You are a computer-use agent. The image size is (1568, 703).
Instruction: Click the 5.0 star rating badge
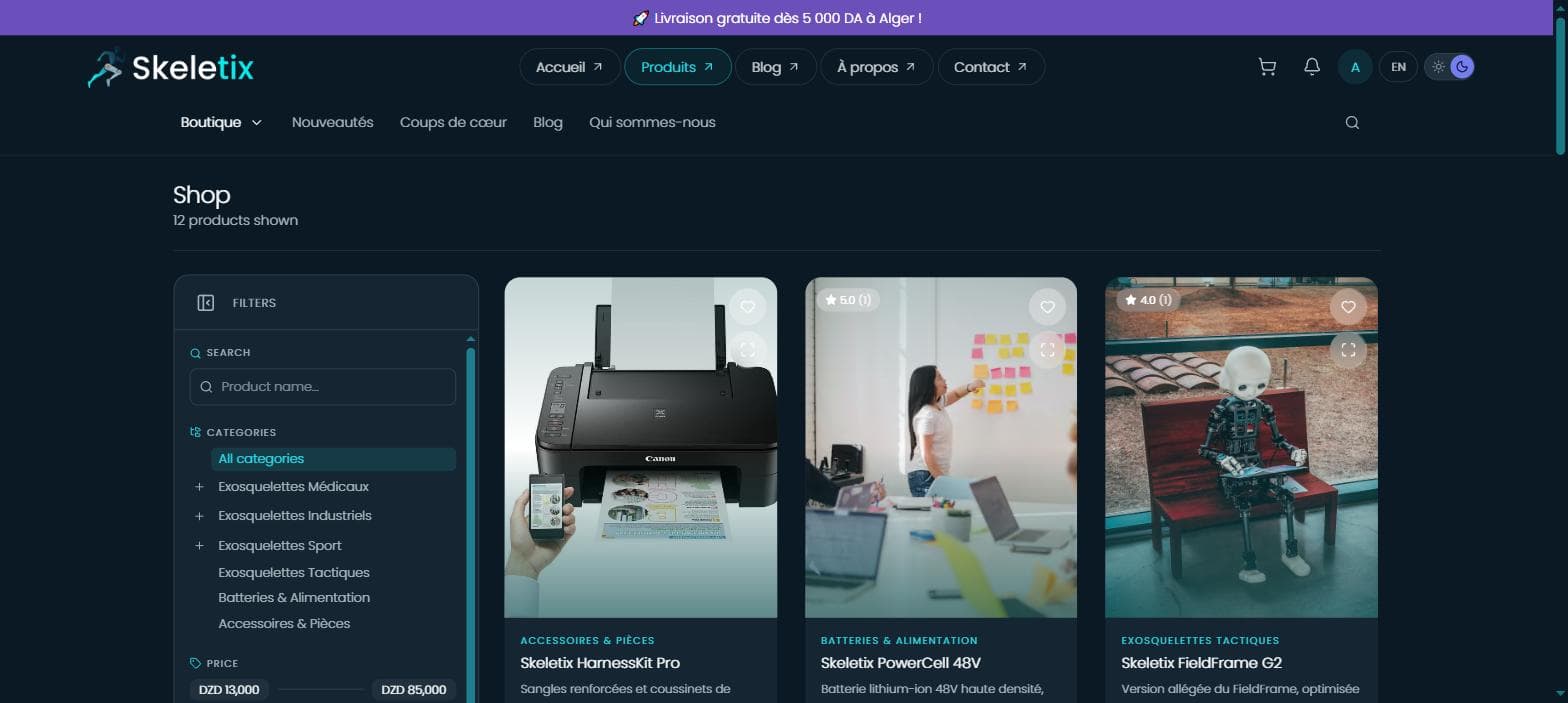pyautogui.click(x=848, y=300)
